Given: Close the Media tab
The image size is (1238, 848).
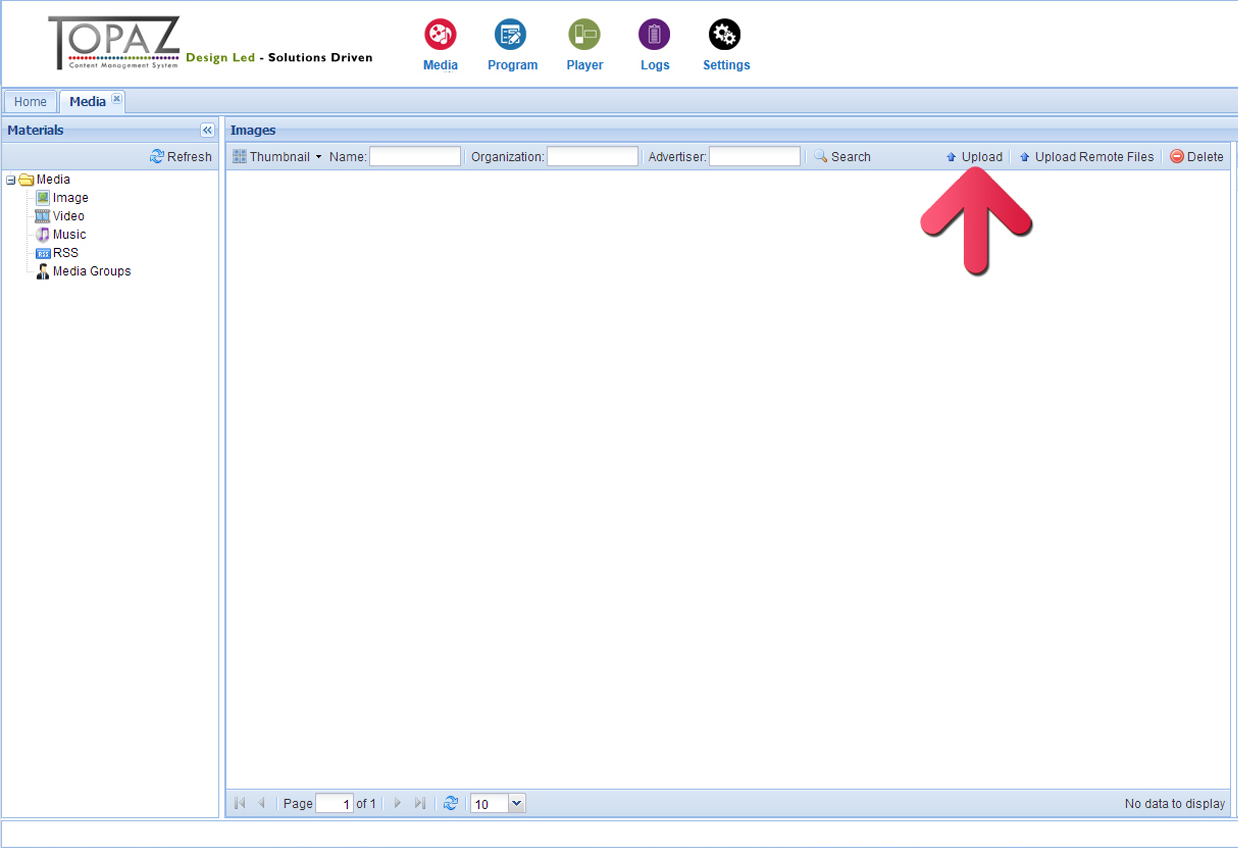Looking at the screenshot, I should (116, 99).
